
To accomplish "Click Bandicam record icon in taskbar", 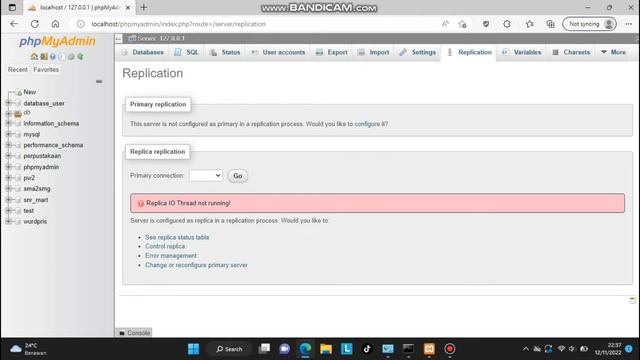I will tap(450, 349).
